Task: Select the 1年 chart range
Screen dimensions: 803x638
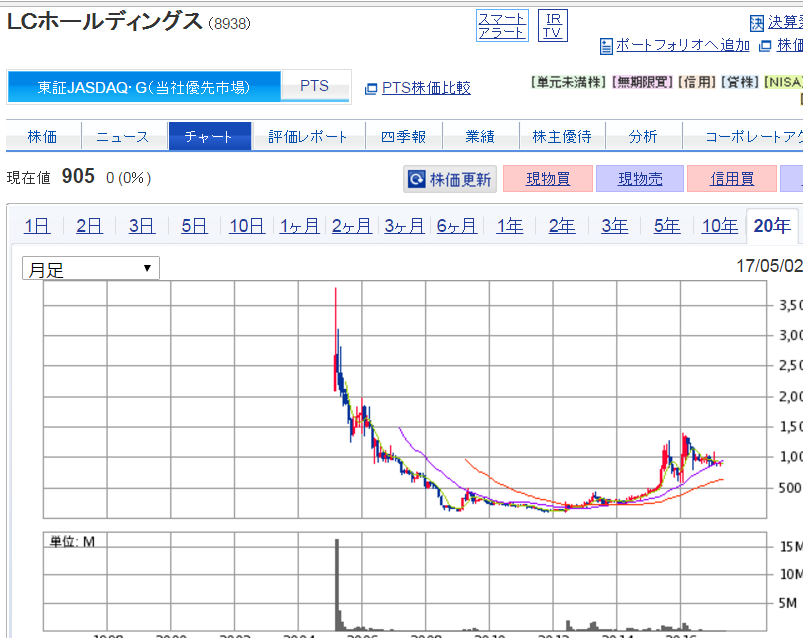Action: click(509, 226)
